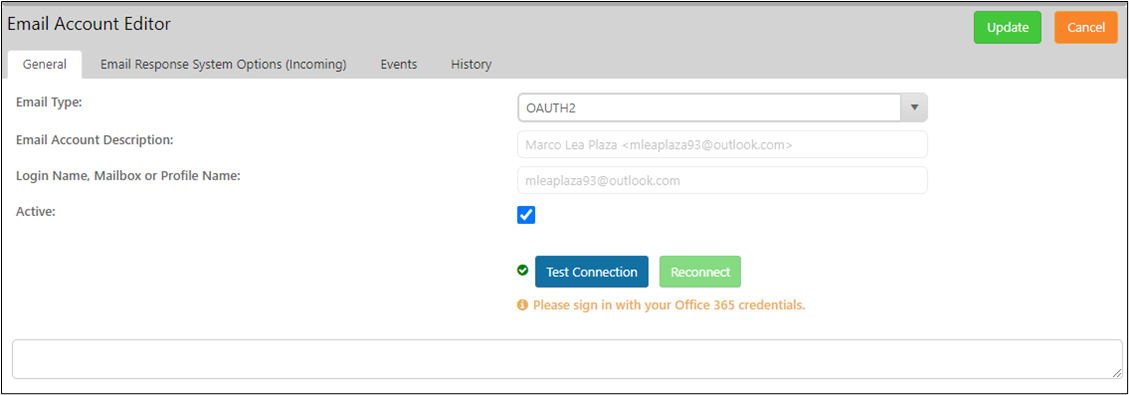Click the Email Type dropdown arrow
1129x395 pixels.
point(914,108)
